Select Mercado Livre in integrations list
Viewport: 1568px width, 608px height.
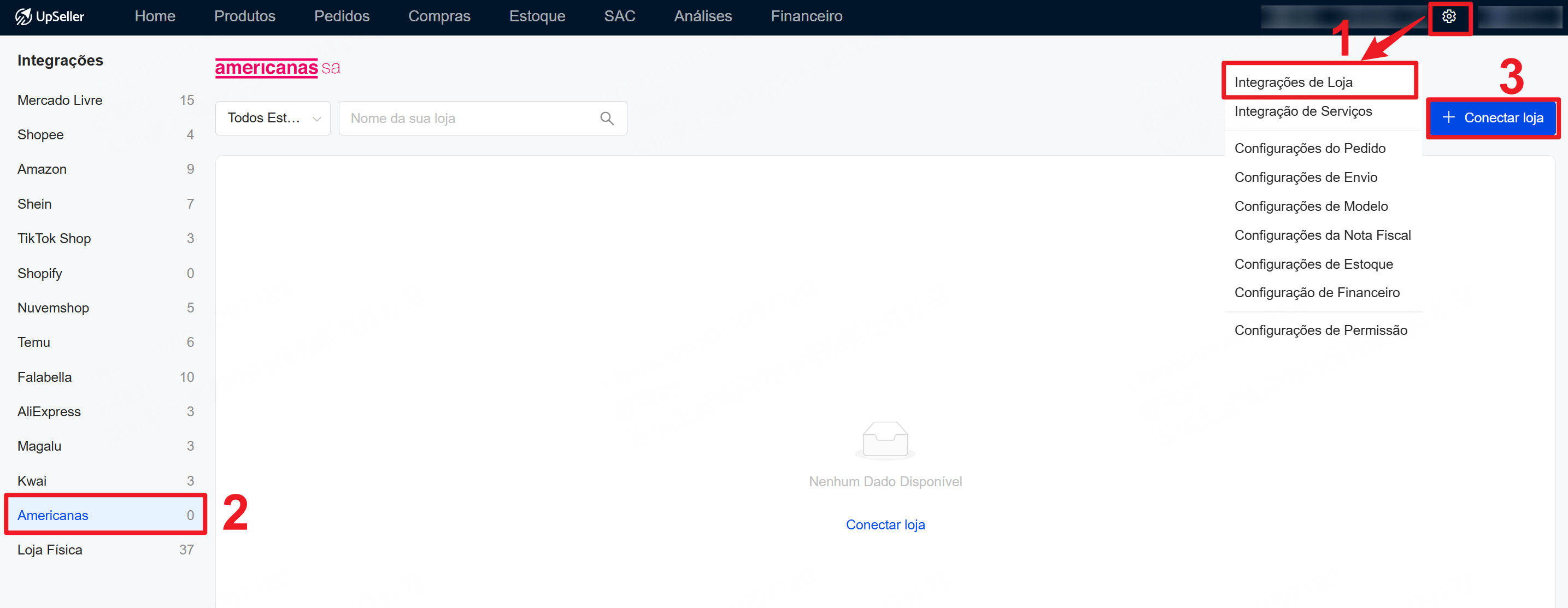(x=60, y=101)
